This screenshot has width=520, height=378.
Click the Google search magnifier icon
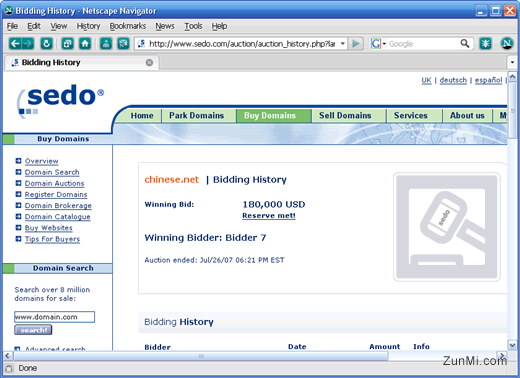click(465, 43)
